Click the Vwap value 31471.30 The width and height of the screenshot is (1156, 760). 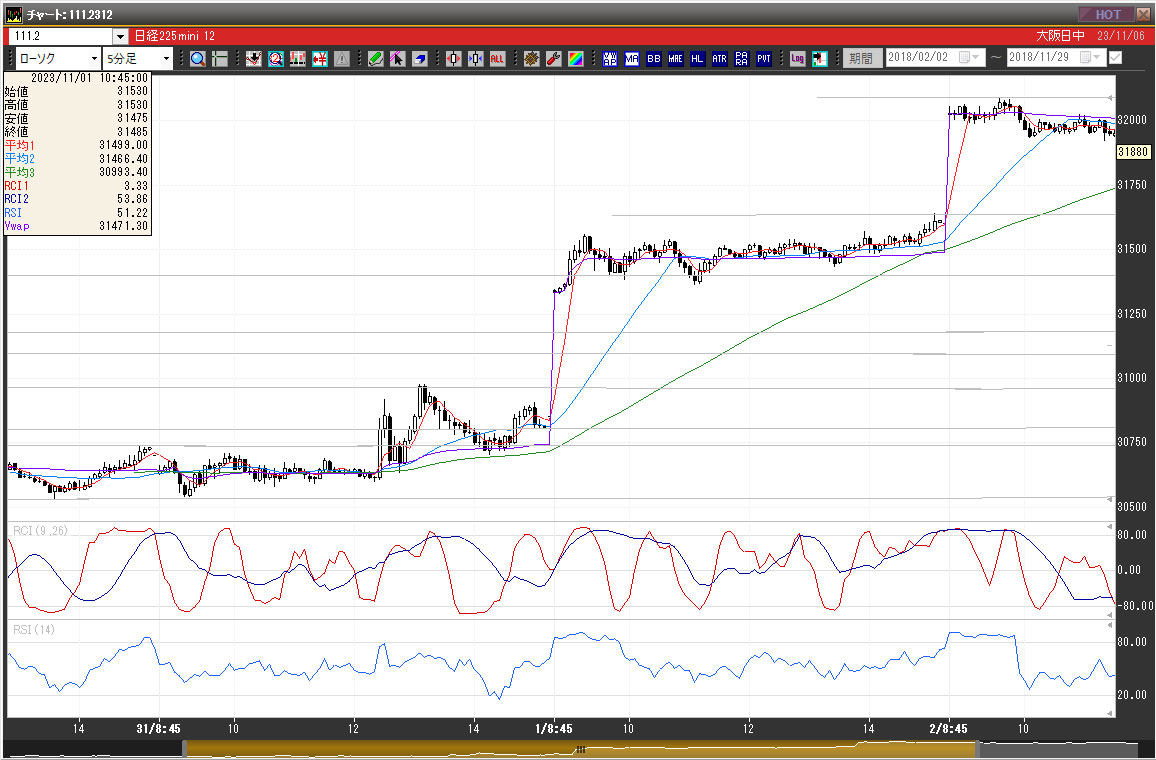point(123,226)
